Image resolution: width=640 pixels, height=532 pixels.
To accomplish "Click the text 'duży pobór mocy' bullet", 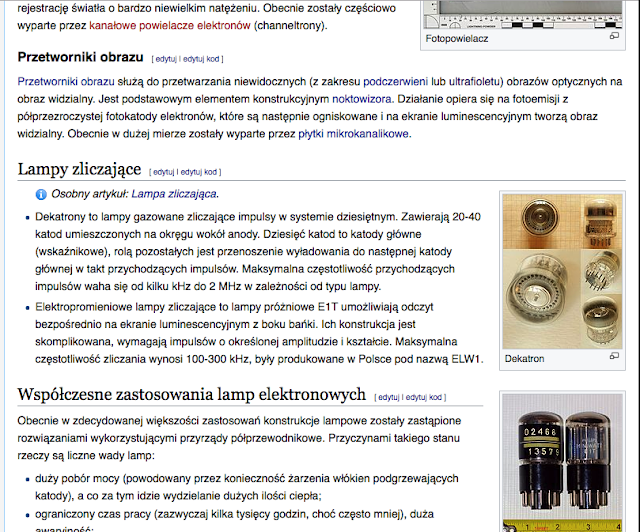I will pyautogui.click(x=78, y=479).
